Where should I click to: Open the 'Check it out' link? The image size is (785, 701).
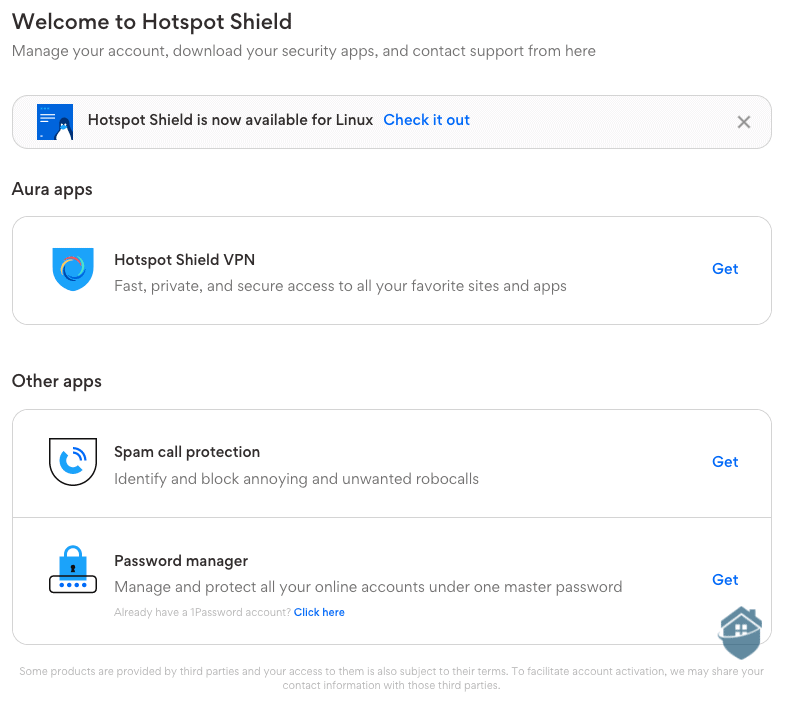426,120
